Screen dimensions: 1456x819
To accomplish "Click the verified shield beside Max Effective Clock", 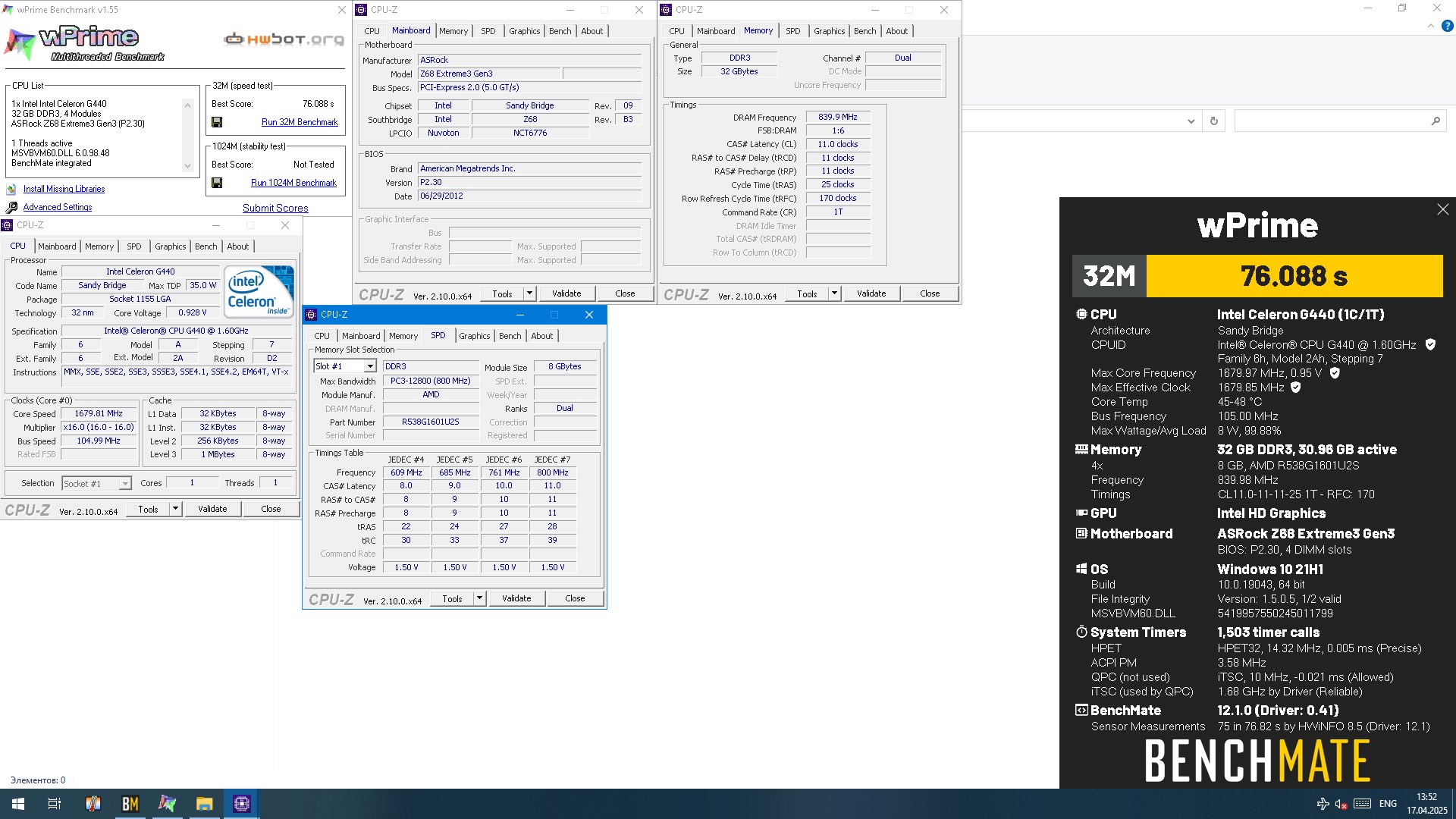I will click(1296, 388).
